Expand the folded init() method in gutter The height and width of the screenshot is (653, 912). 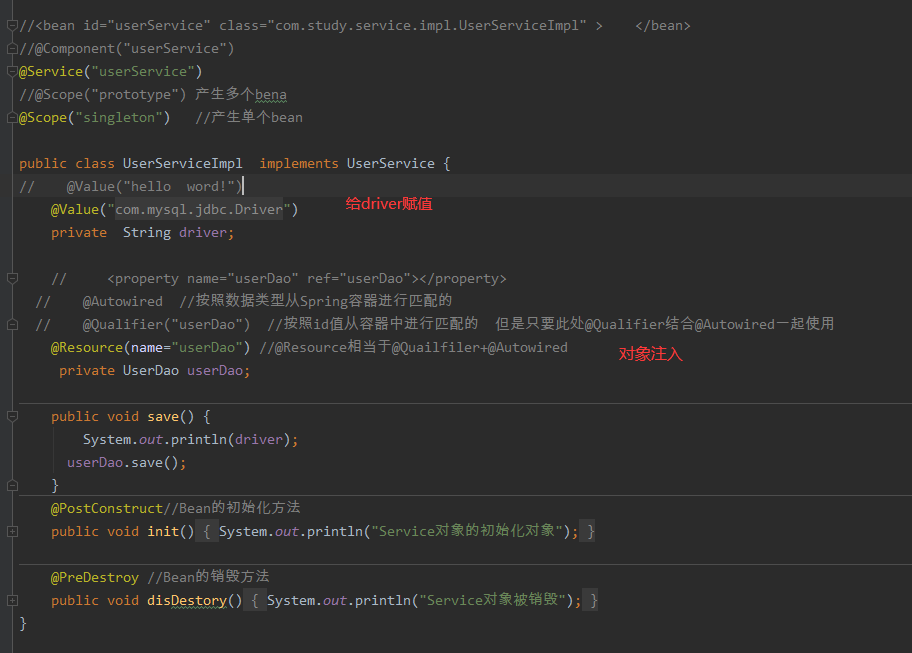click(x=12, y=531)
